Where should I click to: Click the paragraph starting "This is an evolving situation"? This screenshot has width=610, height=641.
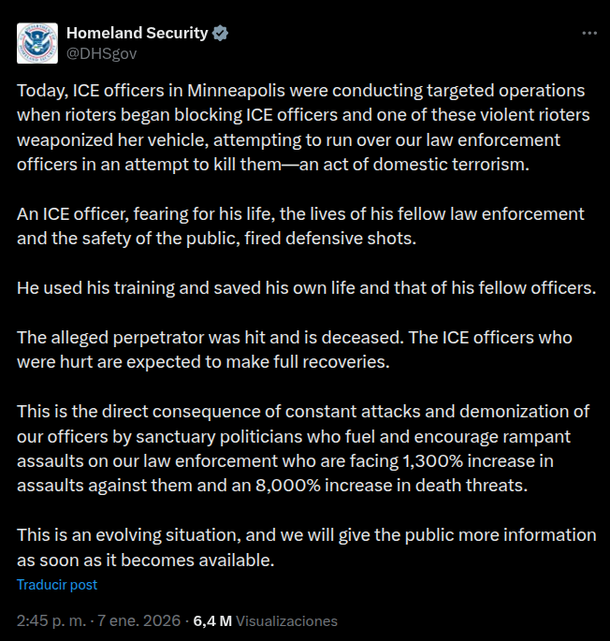tap(300, 546)
